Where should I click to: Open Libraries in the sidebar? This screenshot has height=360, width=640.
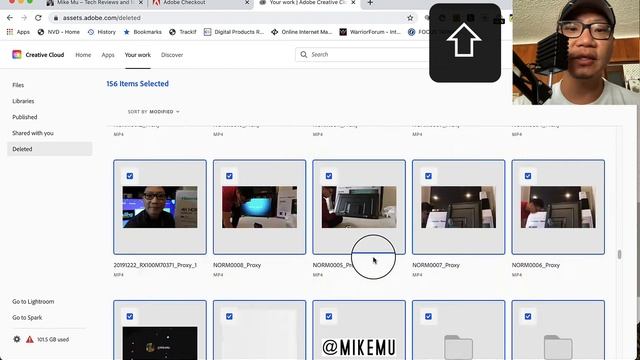pyautogui.click(x=23, y=101)
